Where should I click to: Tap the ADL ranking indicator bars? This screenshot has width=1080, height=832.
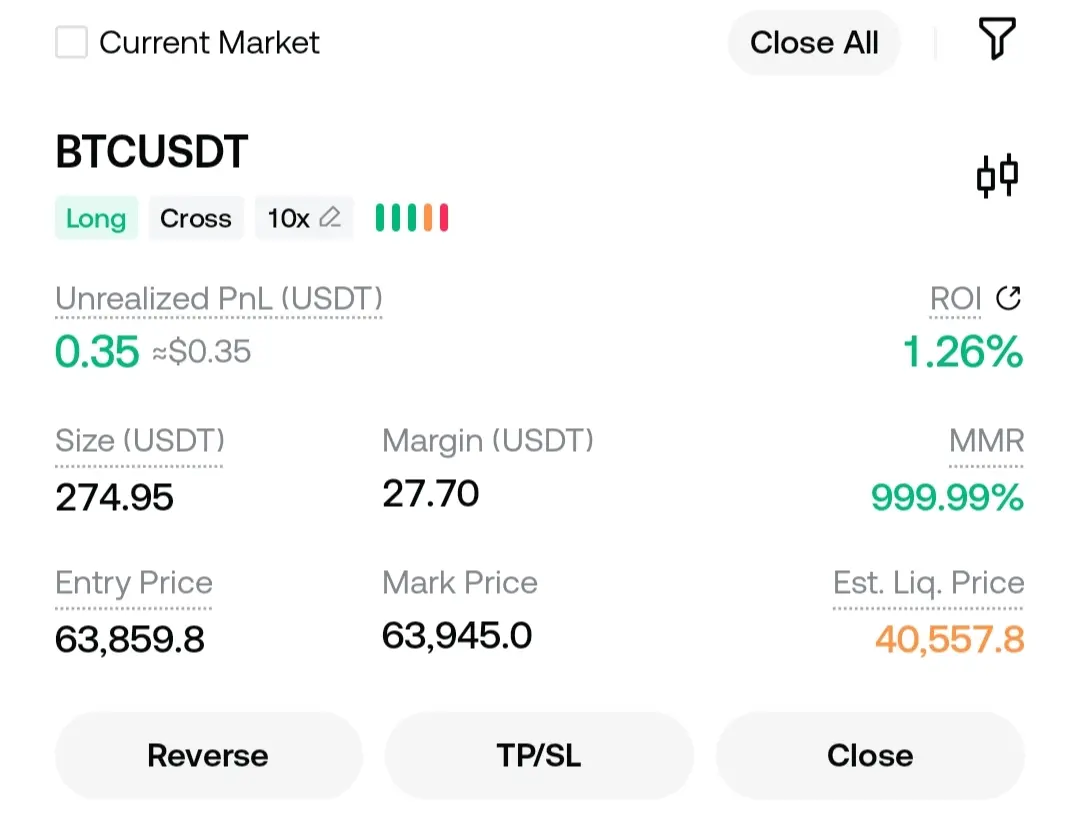click(412, 218)
